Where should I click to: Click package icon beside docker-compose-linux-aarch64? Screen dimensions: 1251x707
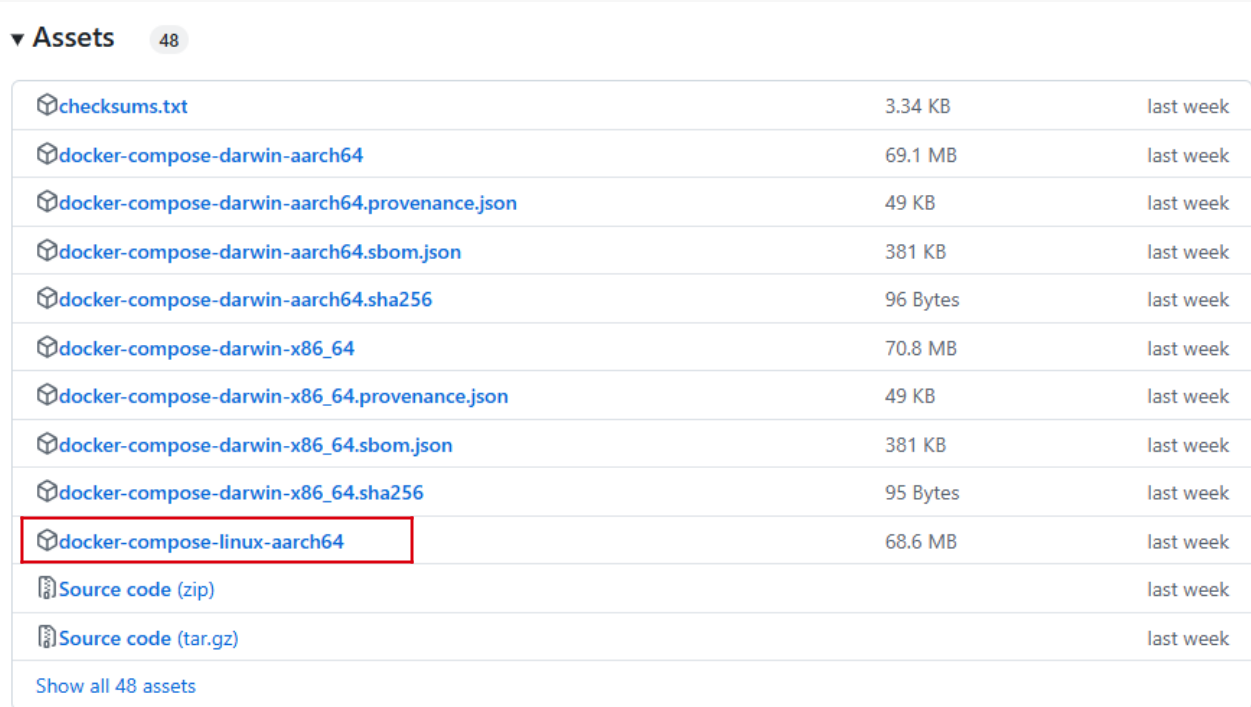[47, 540]
